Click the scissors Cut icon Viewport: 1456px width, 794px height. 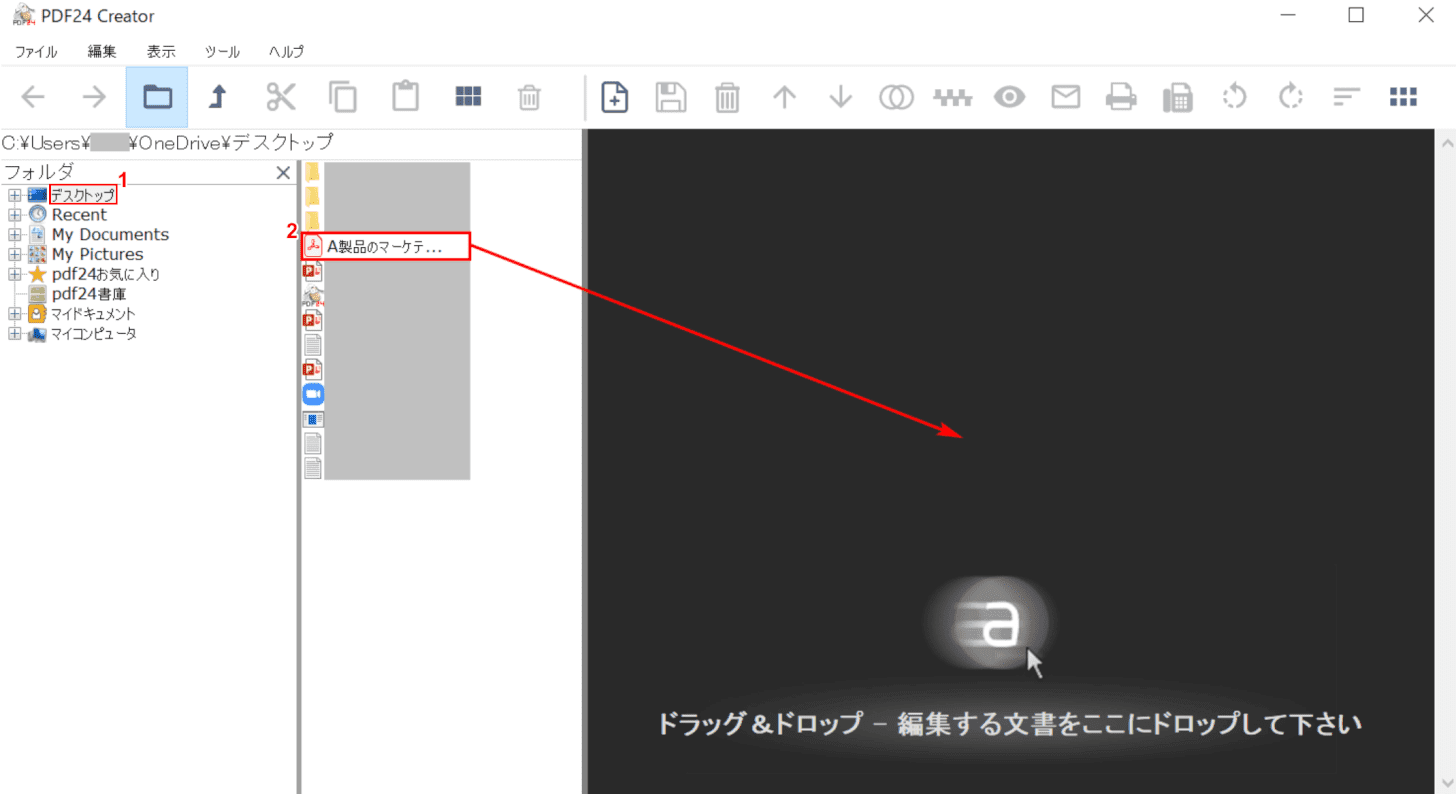[281, 97]
